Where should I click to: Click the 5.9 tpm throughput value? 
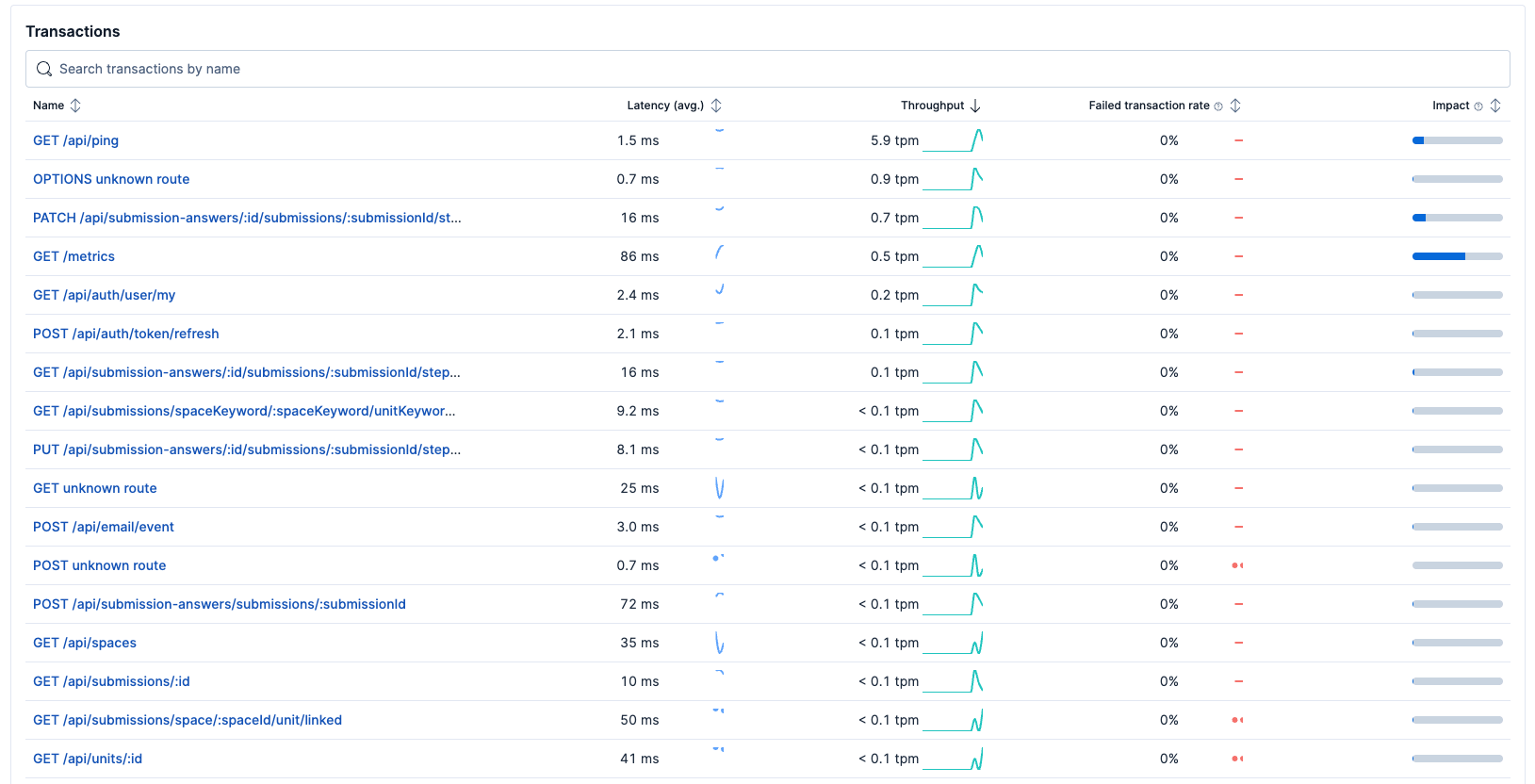pyautogui.click(x=894, y=140)
